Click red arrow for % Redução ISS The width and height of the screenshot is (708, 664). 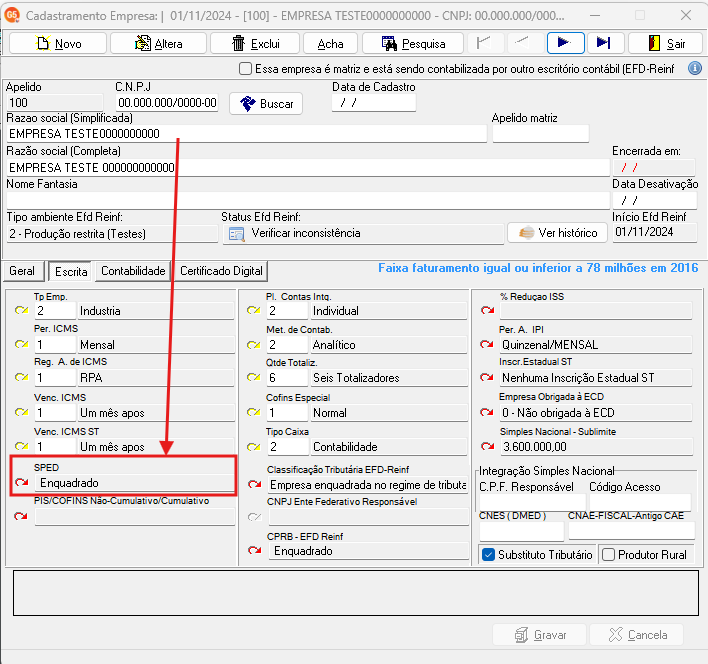point(487,310)
